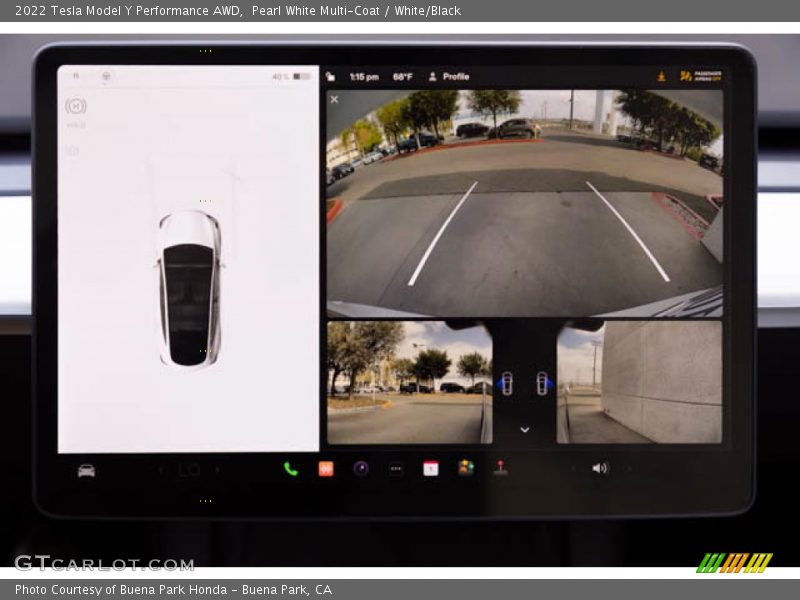Tap the software update download icon
The image size is (800, 600).
pos(661,76)
